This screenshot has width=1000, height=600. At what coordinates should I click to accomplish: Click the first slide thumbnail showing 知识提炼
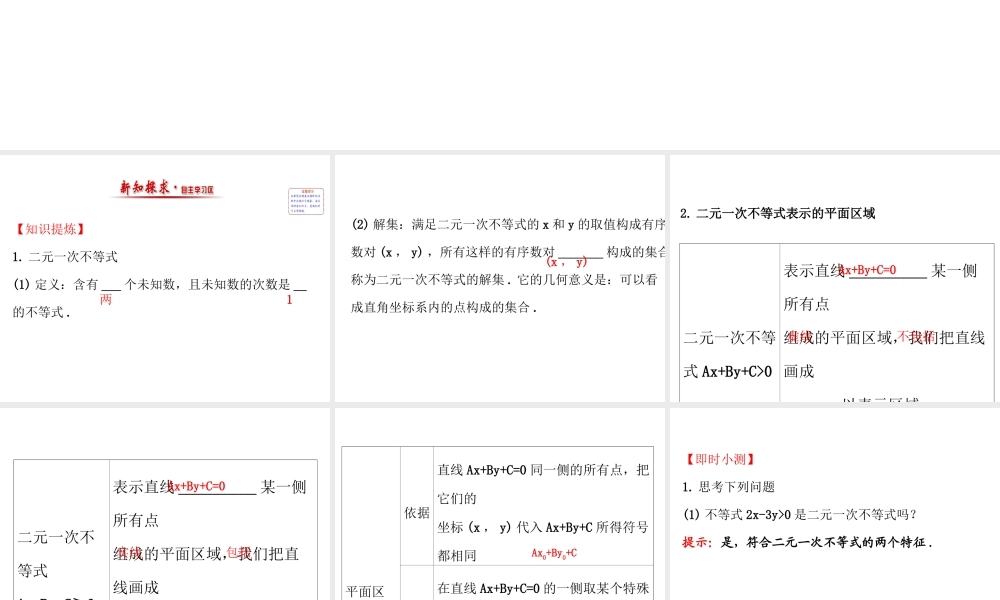(165, 280)
